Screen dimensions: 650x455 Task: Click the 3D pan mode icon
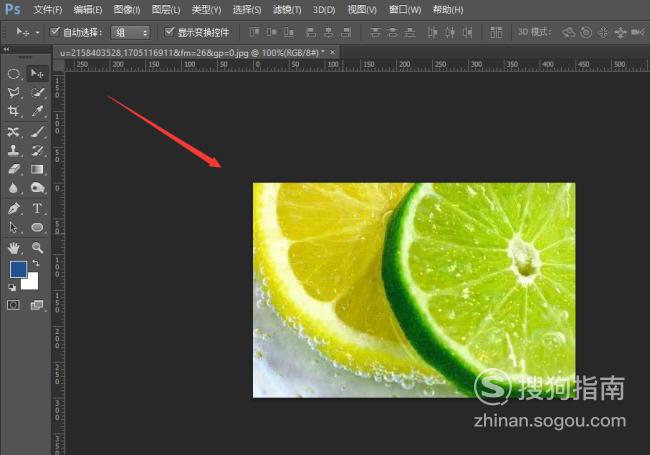click(x=604, y=32)
